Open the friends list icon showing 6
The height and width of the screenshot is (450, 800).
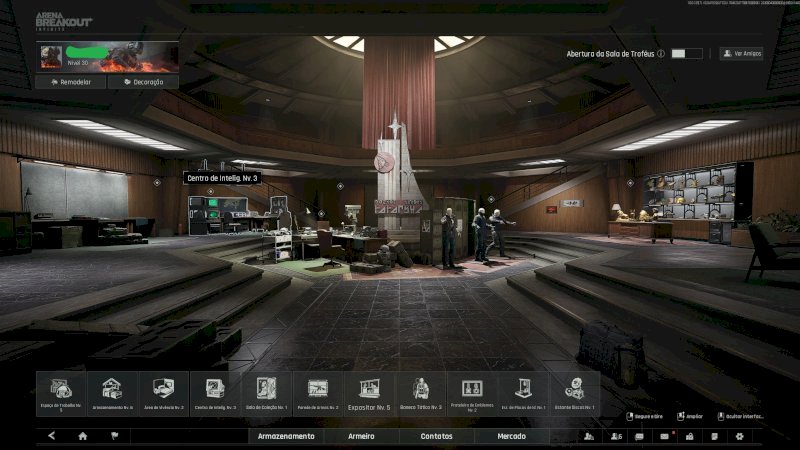click(x=616, y=436)
